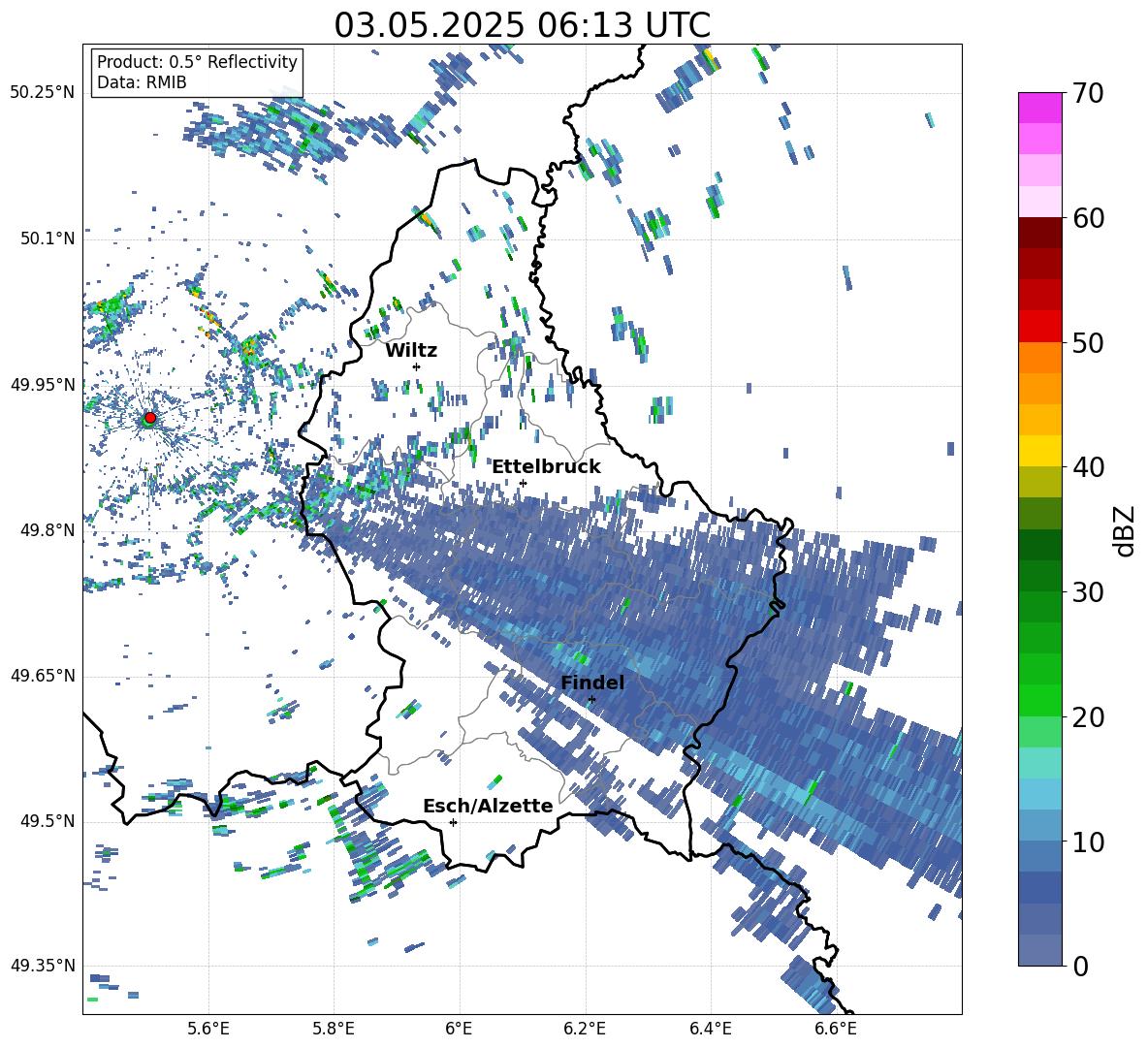Click the Ettelbruck station cross marker

point(523,483)
